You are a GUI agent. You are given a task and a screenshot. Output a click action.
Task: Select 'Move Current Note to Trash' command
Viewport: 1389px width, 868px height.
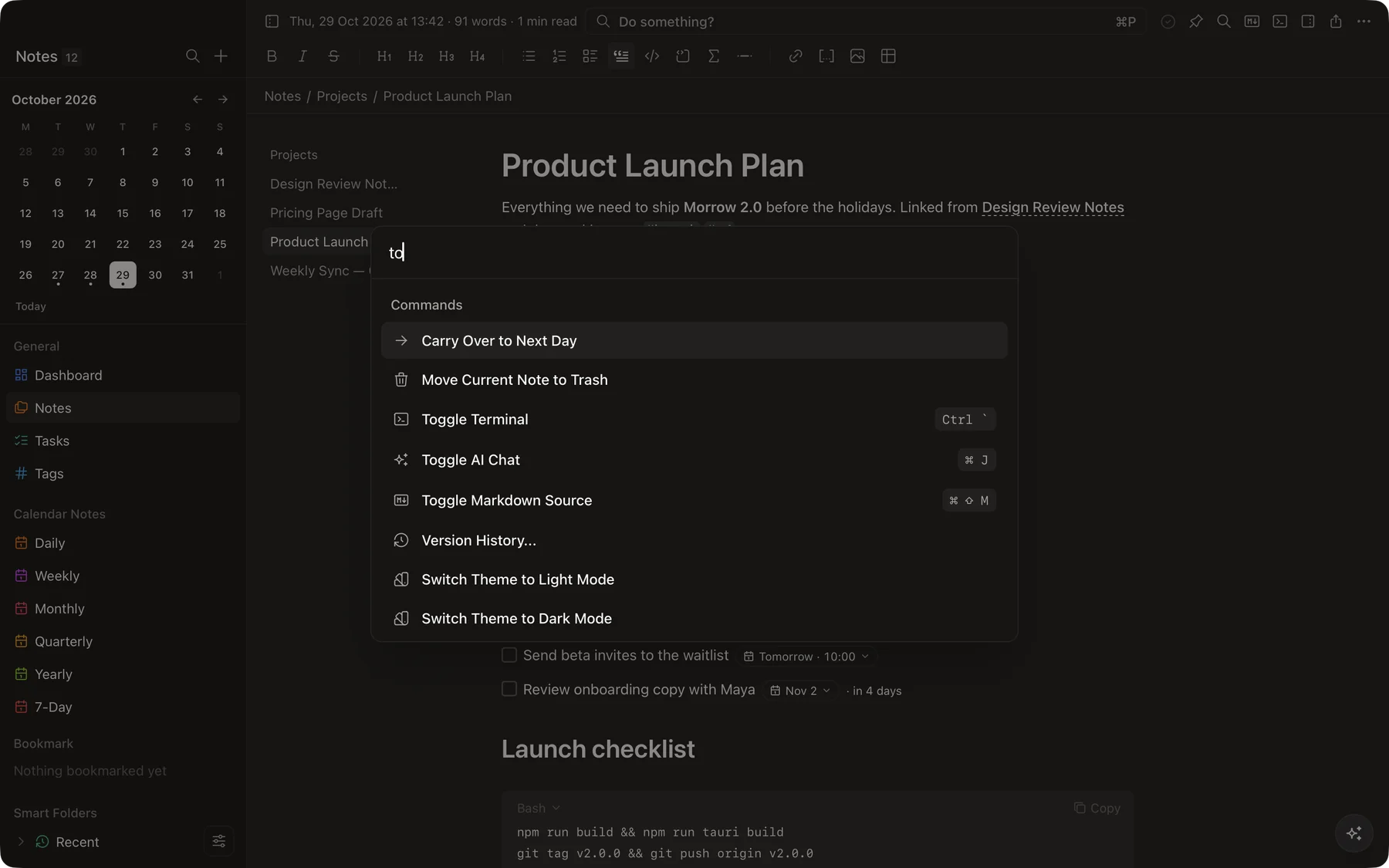(694, 380)
